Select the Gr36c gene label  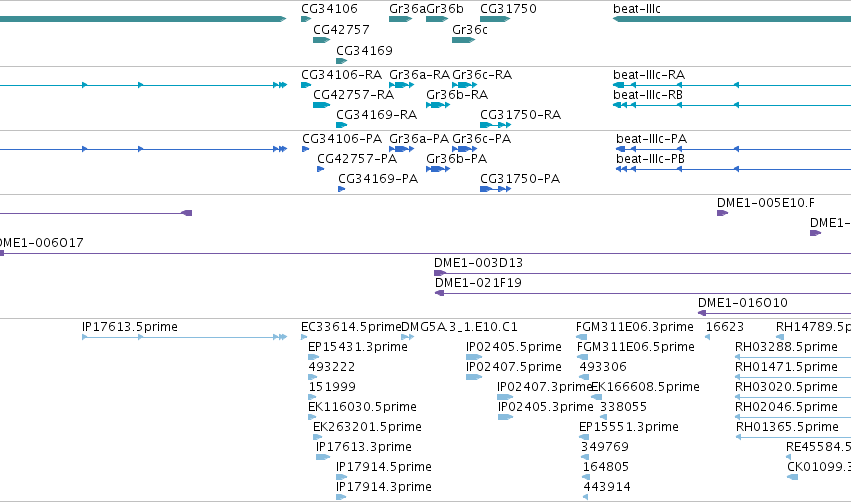pyautogui.click(x=469, y=30)
